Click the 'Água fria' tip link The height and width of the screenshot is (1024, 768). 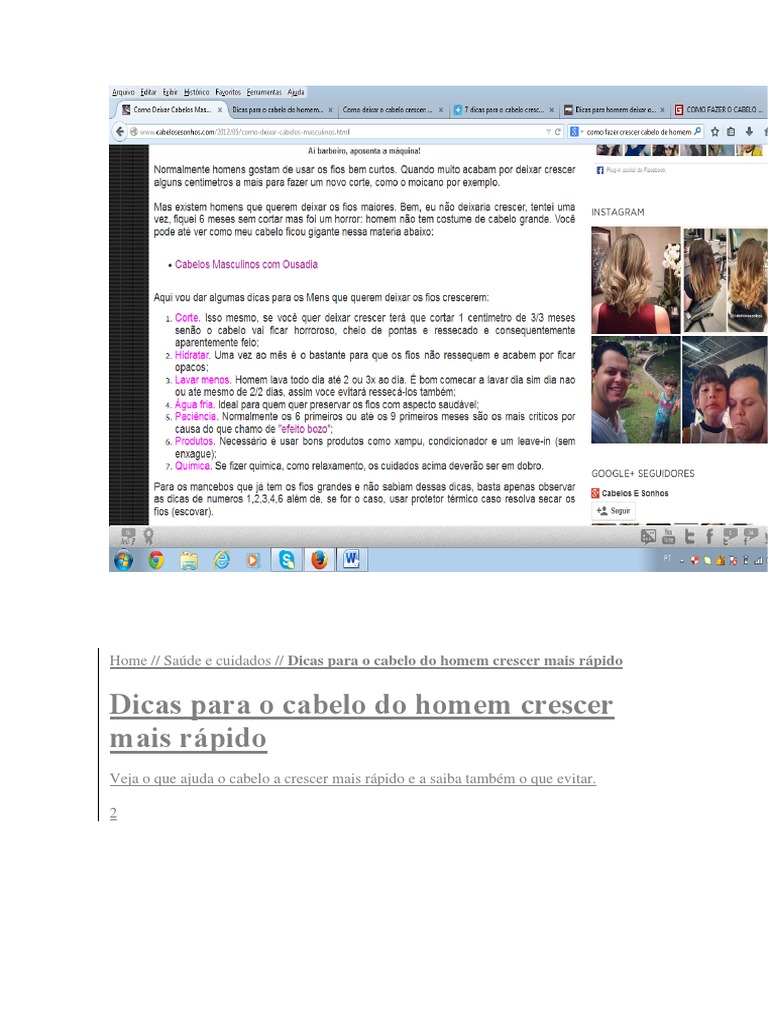click(x=194, y=404)
